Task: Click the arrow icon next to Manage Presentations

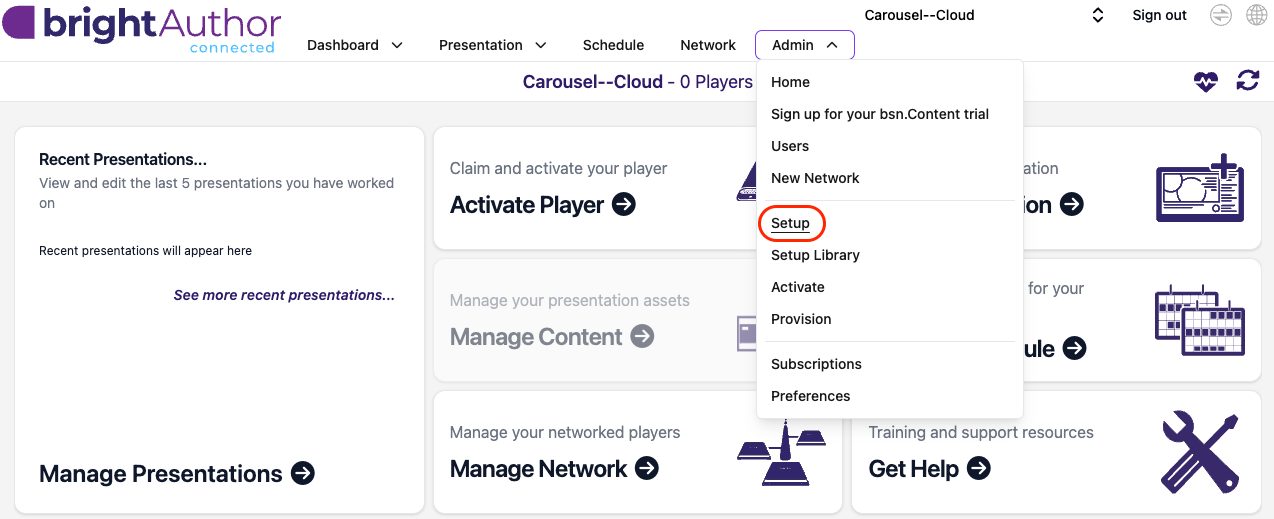Action: 303,473
